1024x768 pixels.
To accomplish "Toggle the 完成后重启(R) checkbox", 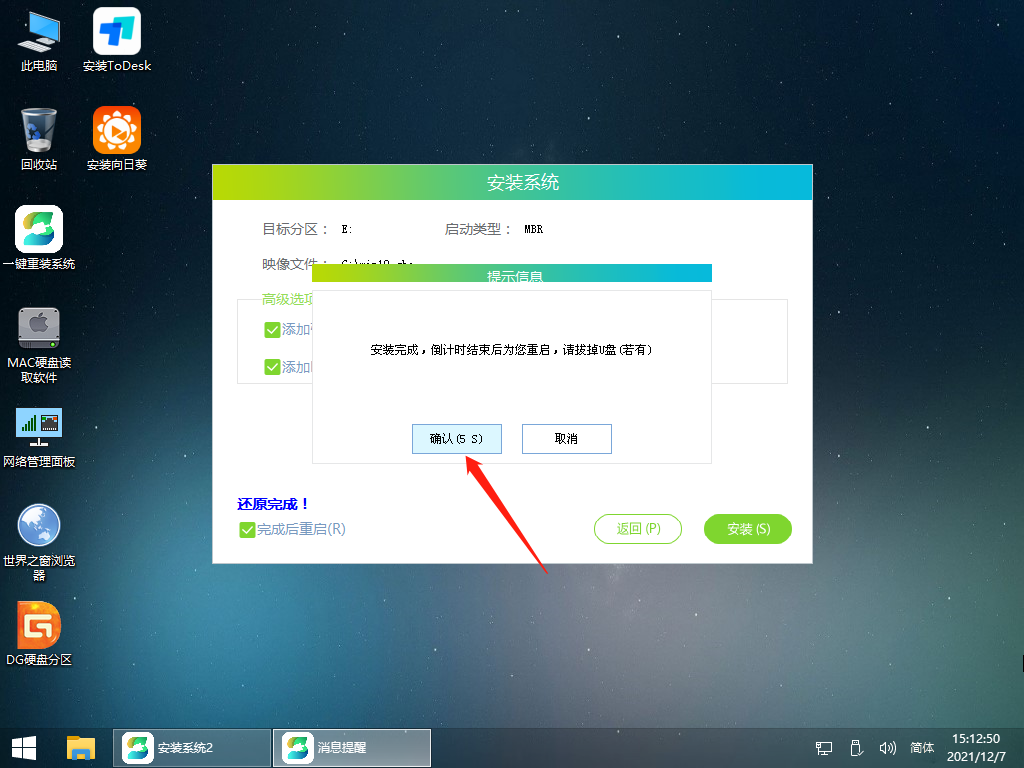I will (247, 530).
